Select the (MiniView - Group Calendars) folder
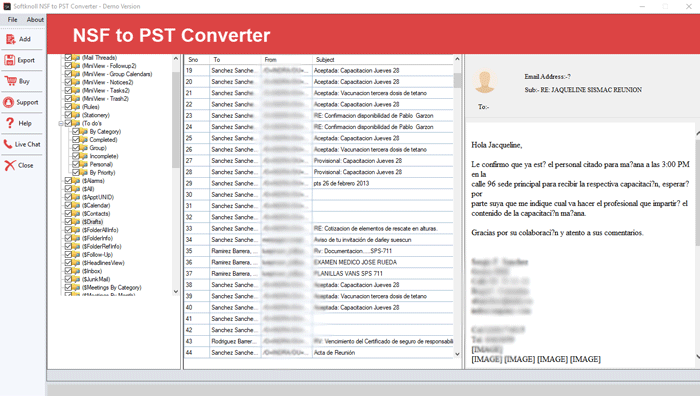Viewport: 700px width, 396px height. point(117,74)
